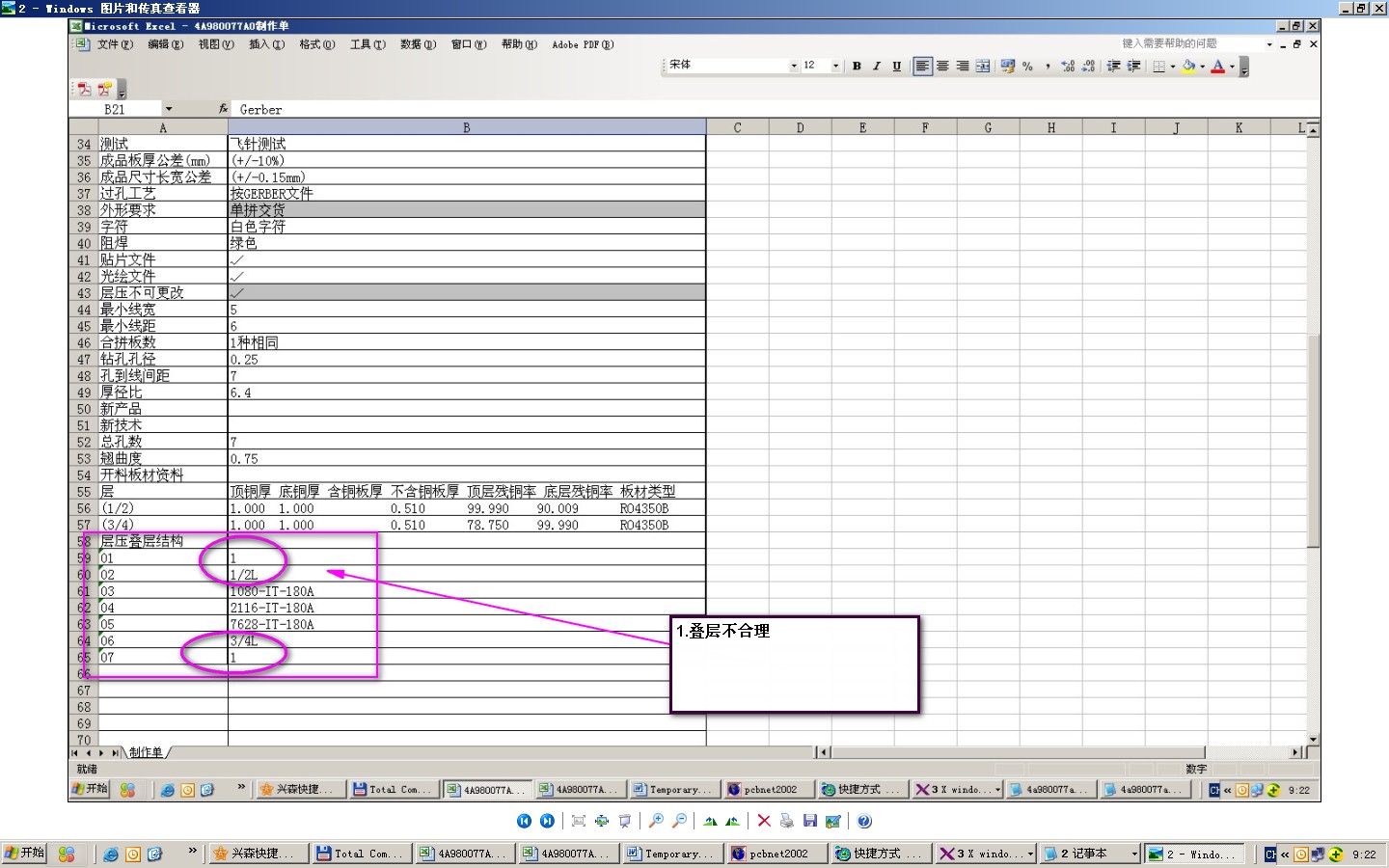Screen dimensions: 1389x868
Task: Click the Best Fit viewer icon
Action: 579,821
